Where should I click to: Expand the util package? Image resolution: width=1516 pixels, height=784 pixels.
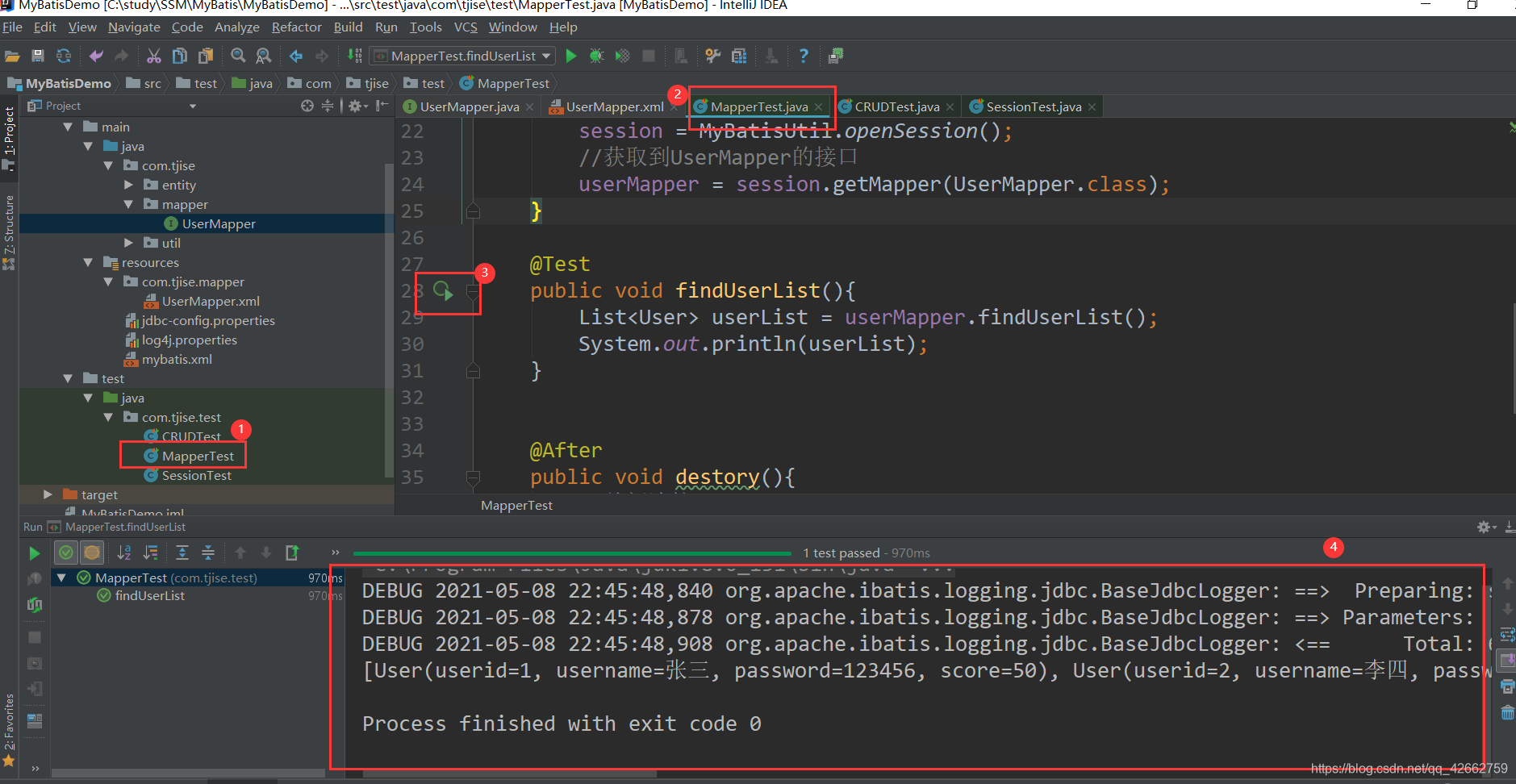[128, 243]
